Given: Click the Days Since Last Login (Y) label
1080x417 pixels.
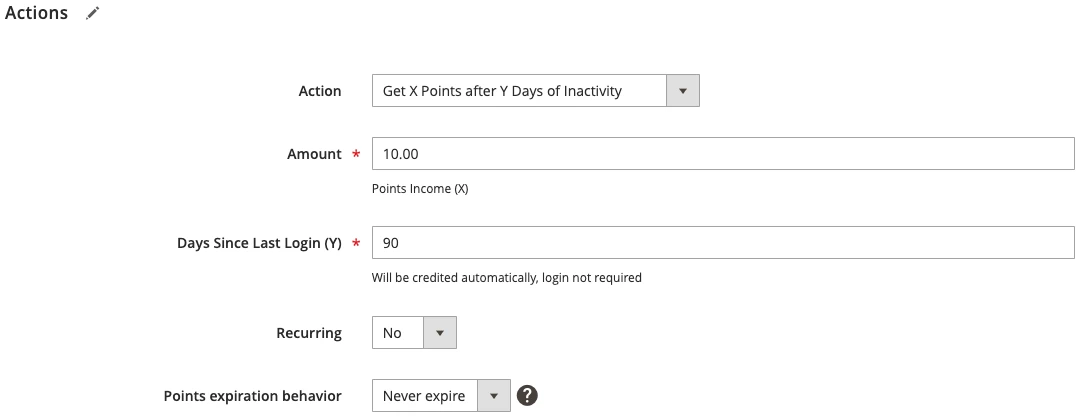Looking at the screenshot, I should [x=259, y=243].
